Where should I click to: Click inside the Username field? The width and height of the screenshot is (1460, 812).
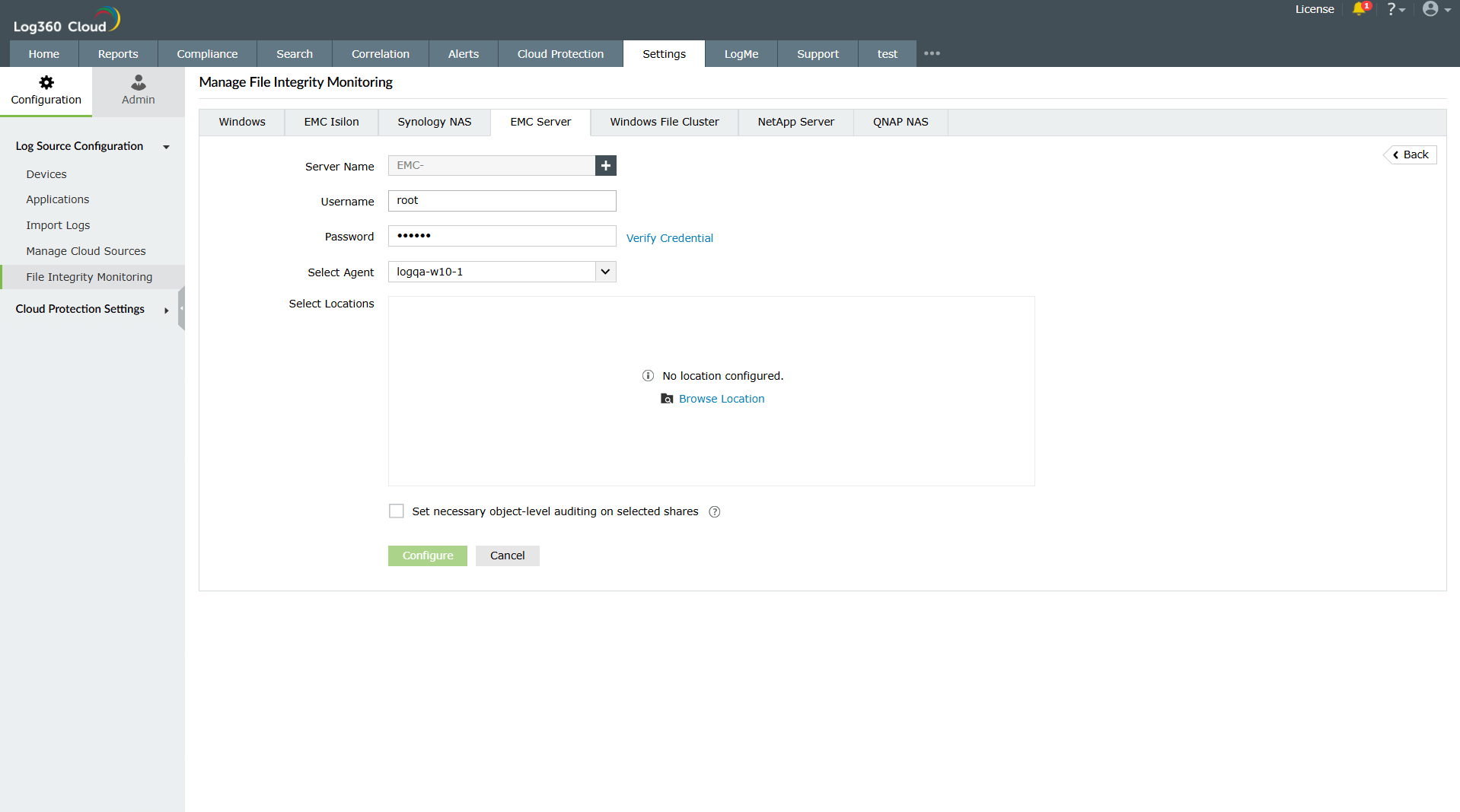tap(501, 200)
